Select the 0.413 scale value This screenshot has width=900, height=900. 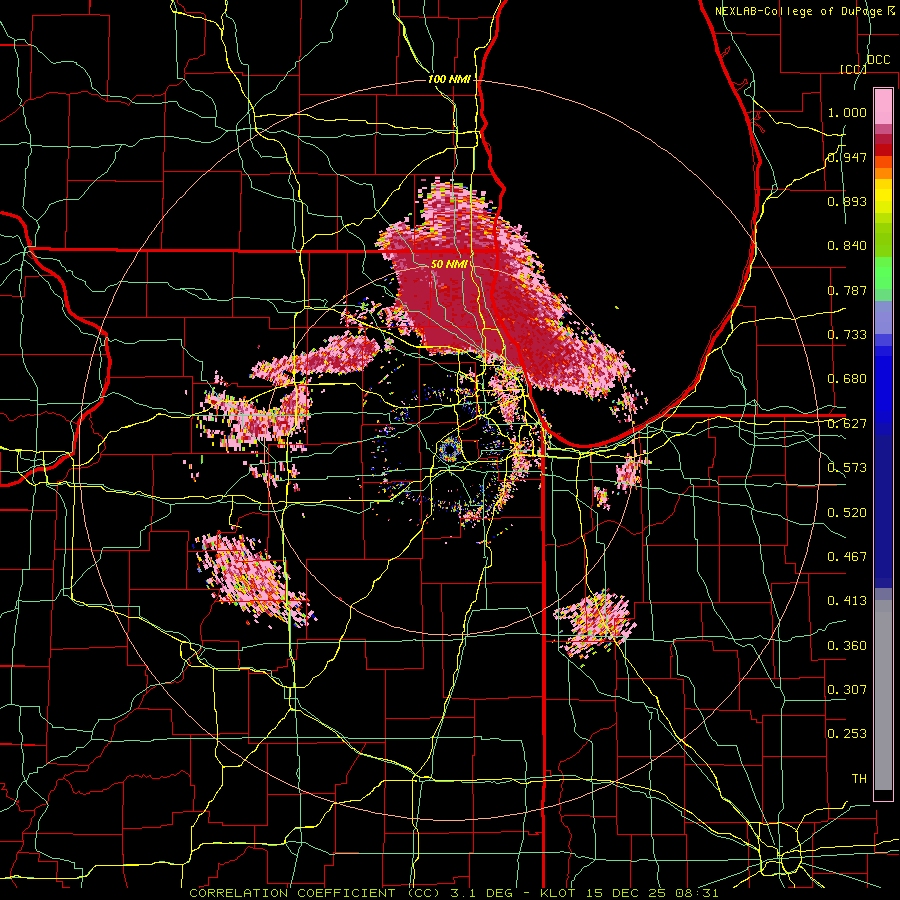847,601
